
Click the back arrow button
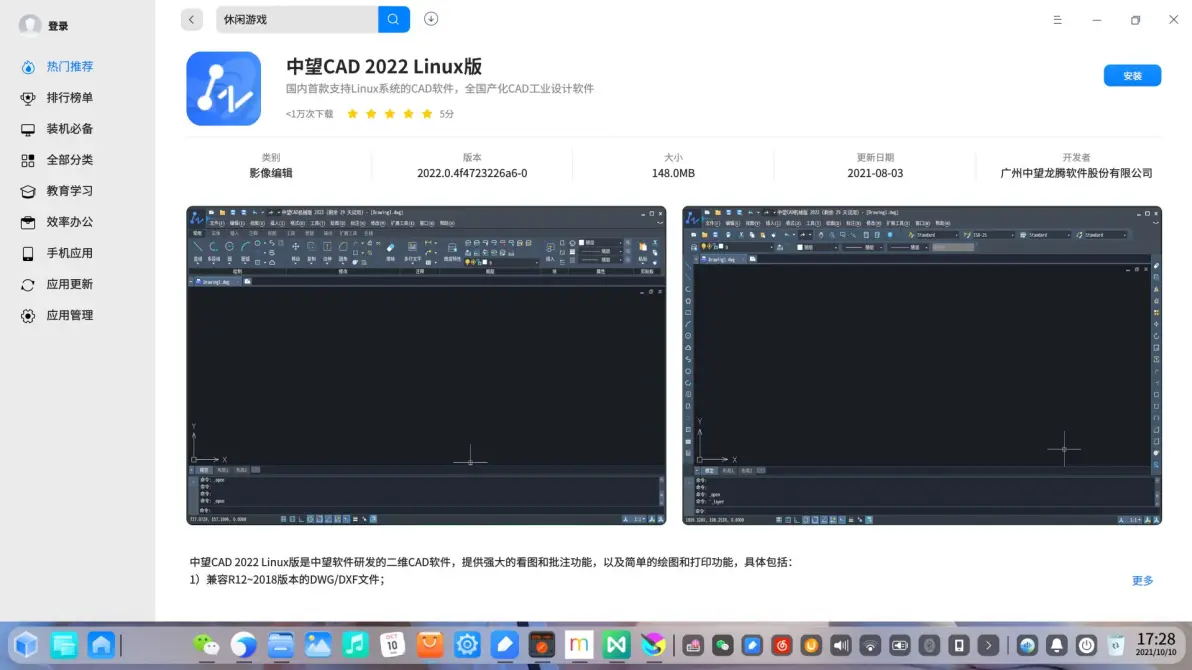tap(192, 20)
